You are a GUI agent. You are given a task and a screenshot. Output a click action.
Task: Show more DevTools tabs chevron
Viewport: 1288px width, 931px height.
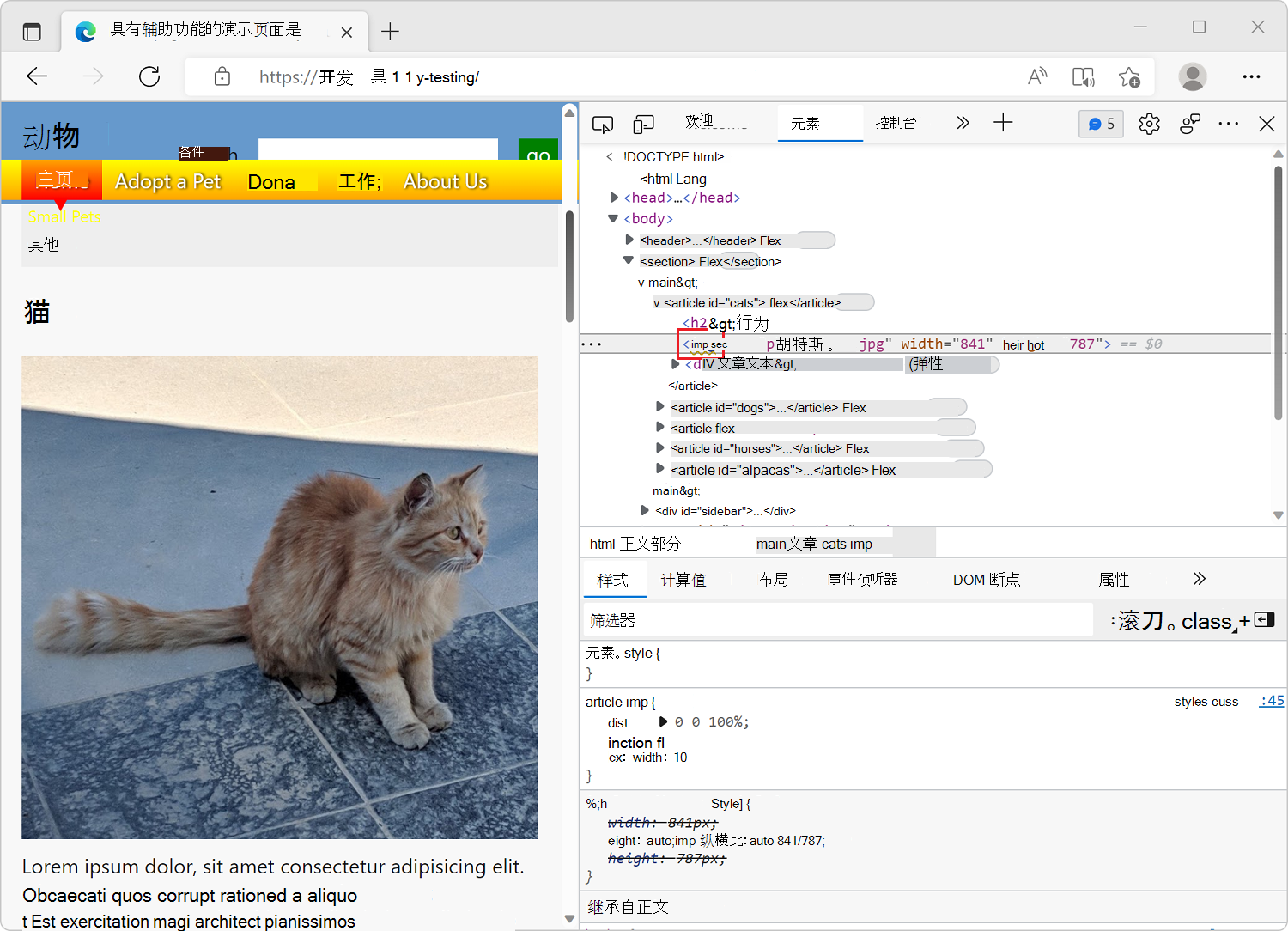pyautogui.click(x=963, y=123)
